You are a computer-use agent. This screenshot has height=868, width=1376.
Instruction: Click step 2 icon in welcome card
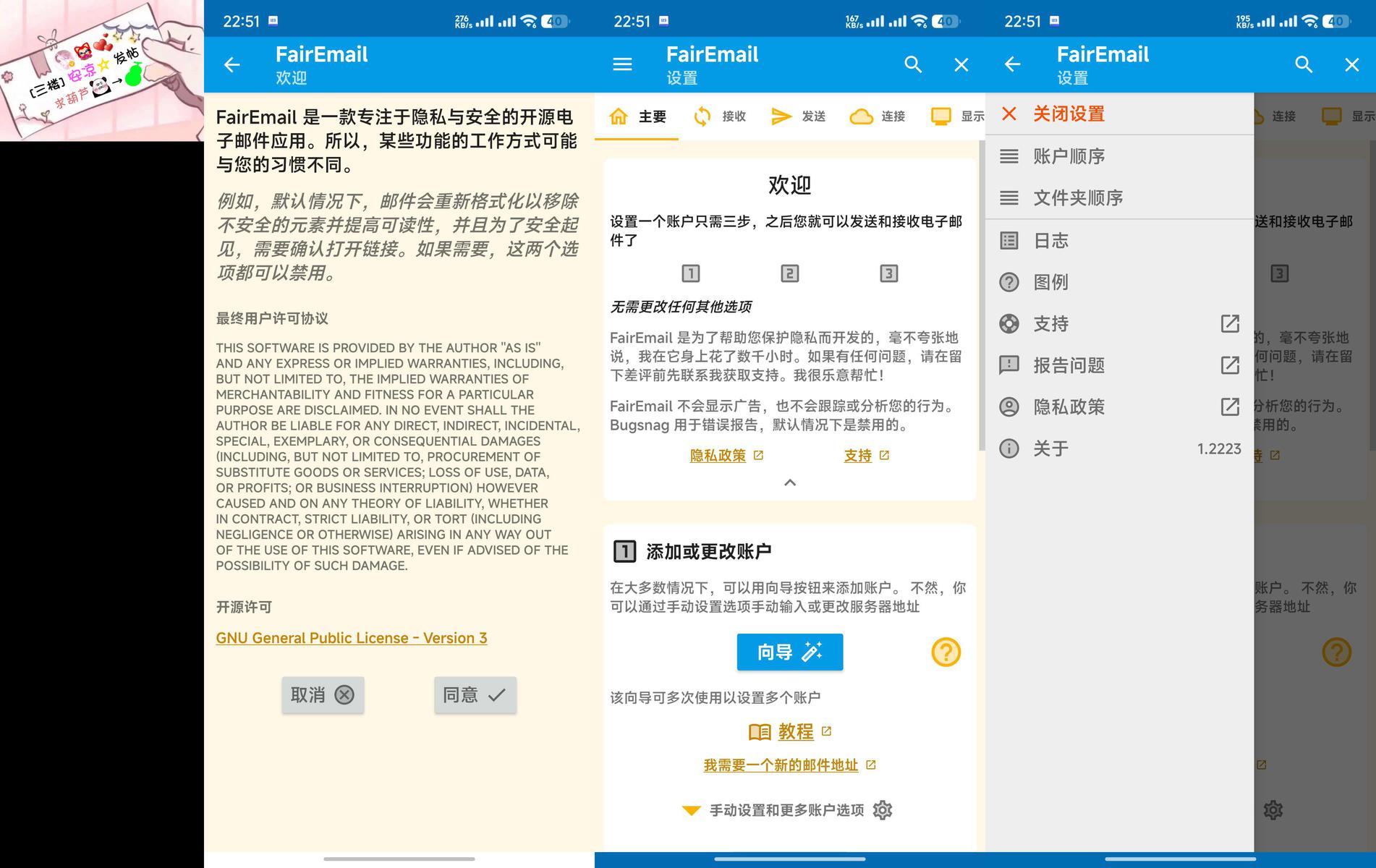point(790,273)
